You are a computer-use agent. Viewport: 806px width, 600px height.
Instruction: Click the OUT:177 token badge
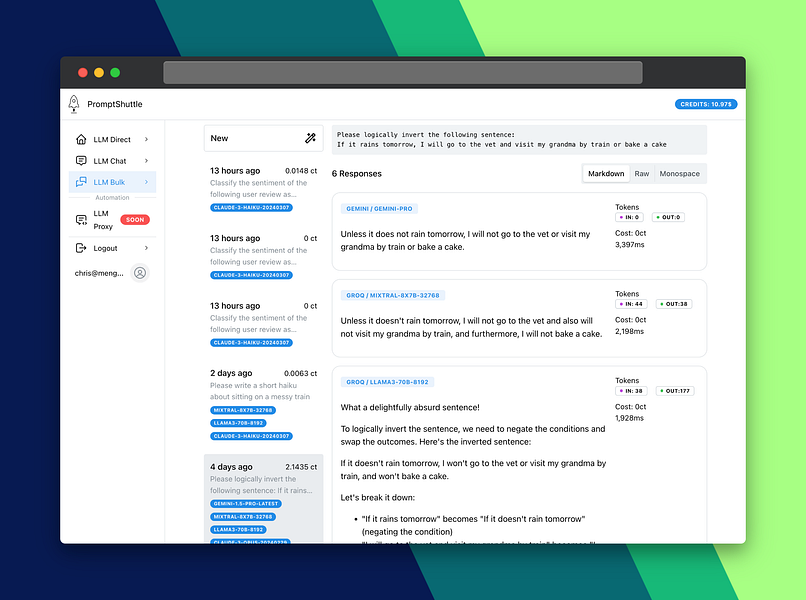[x=675, y=391]
